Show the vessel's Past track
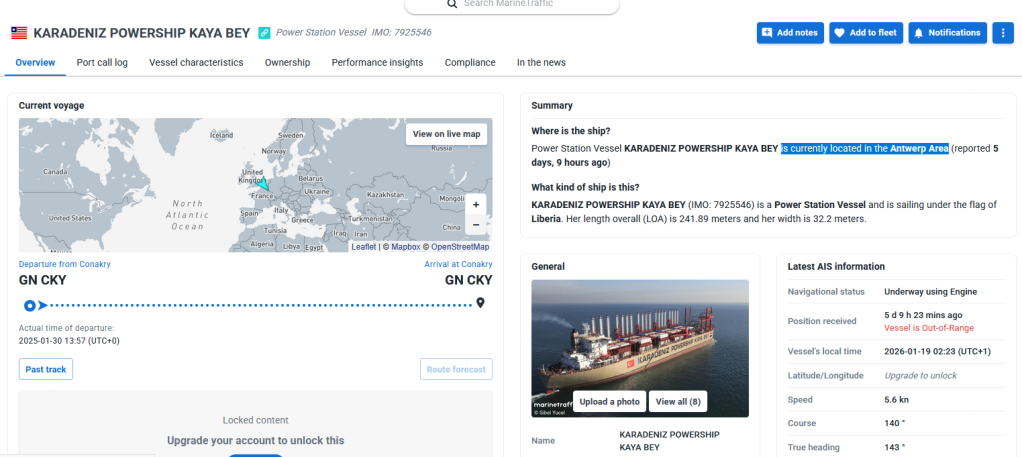Viewport: 1022px width, 457px height. [46, 369]
